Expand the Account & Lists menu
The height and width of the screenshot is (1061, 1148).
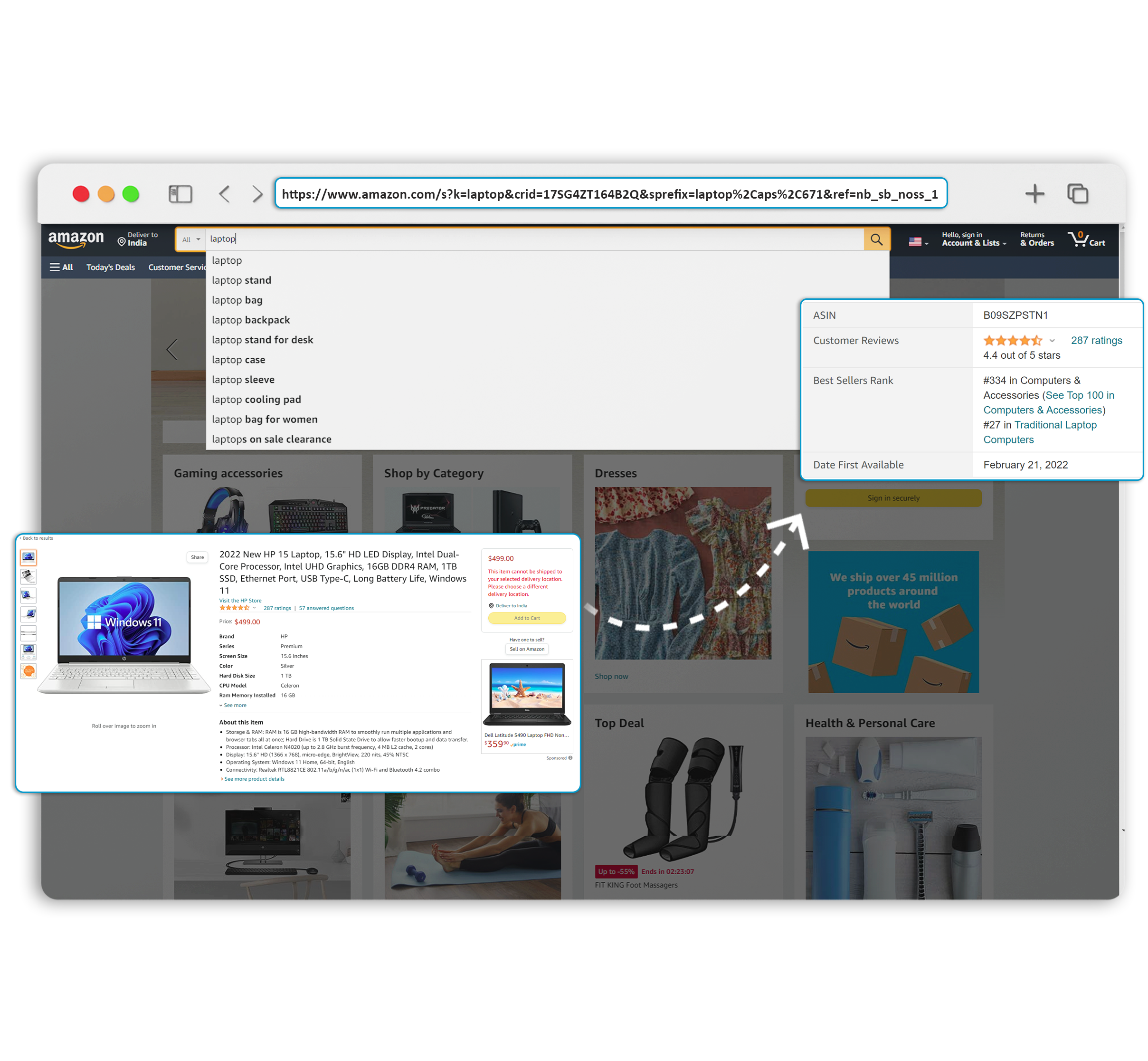click(974, 239)
